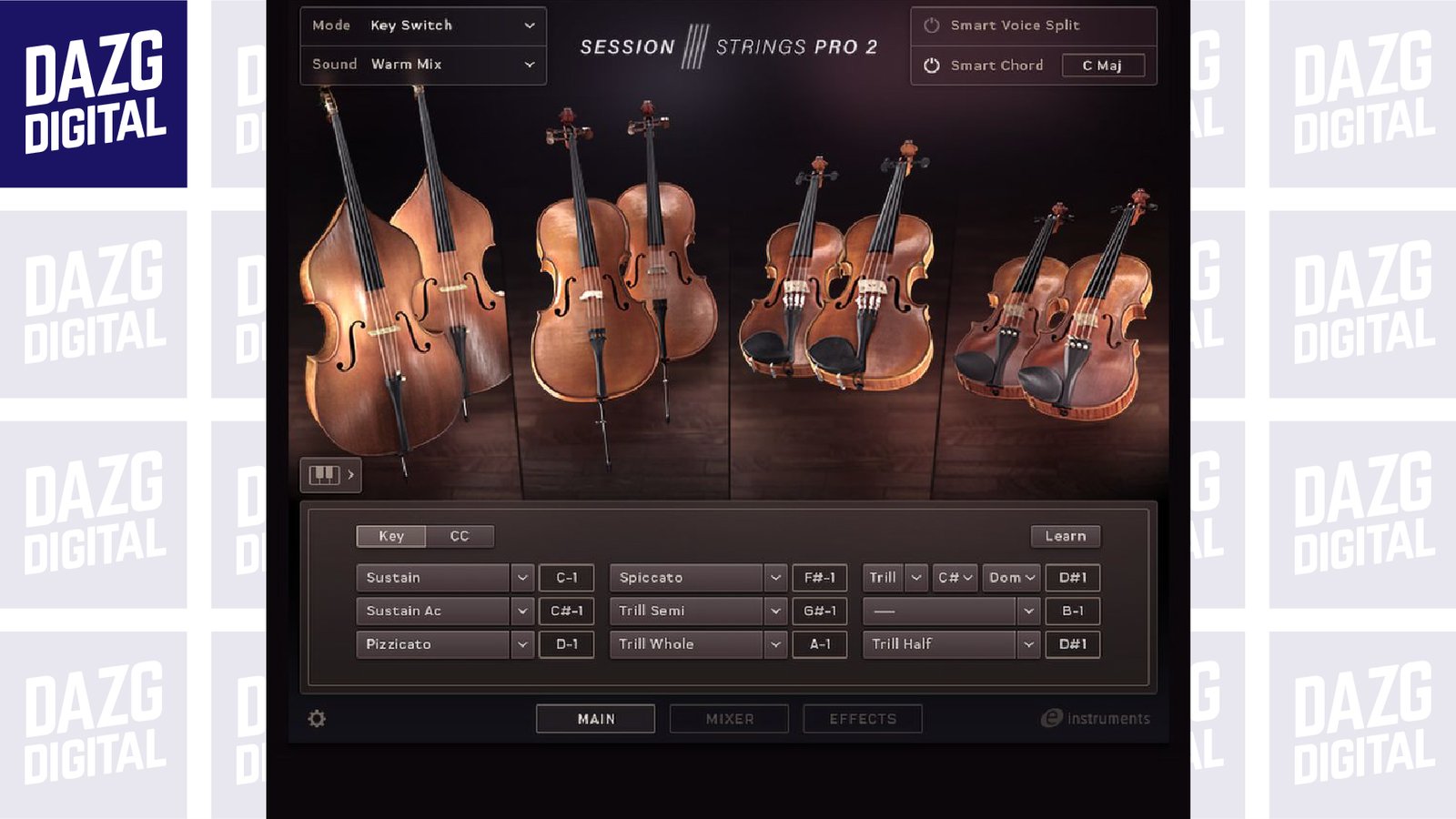Open the C# root note dropdown
The width and height of the screenshot is (1456, 819).
(955, 578)
